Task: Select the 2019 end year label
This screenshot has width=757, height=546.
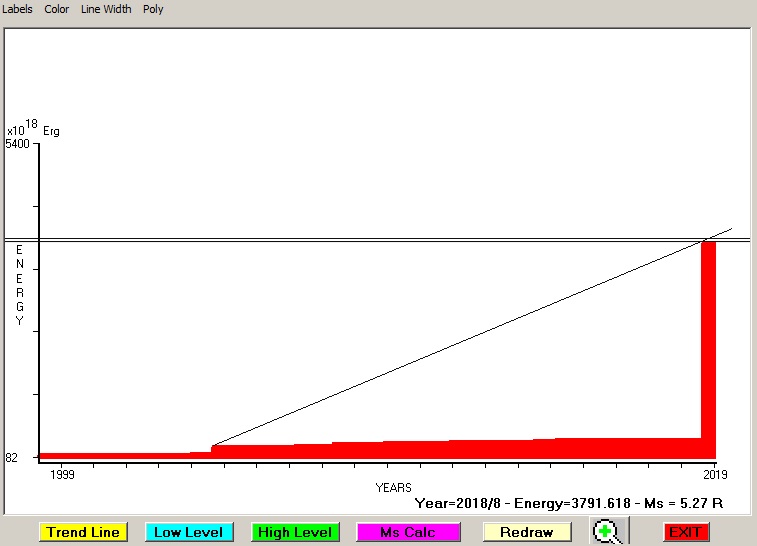Action: (716, 473)
